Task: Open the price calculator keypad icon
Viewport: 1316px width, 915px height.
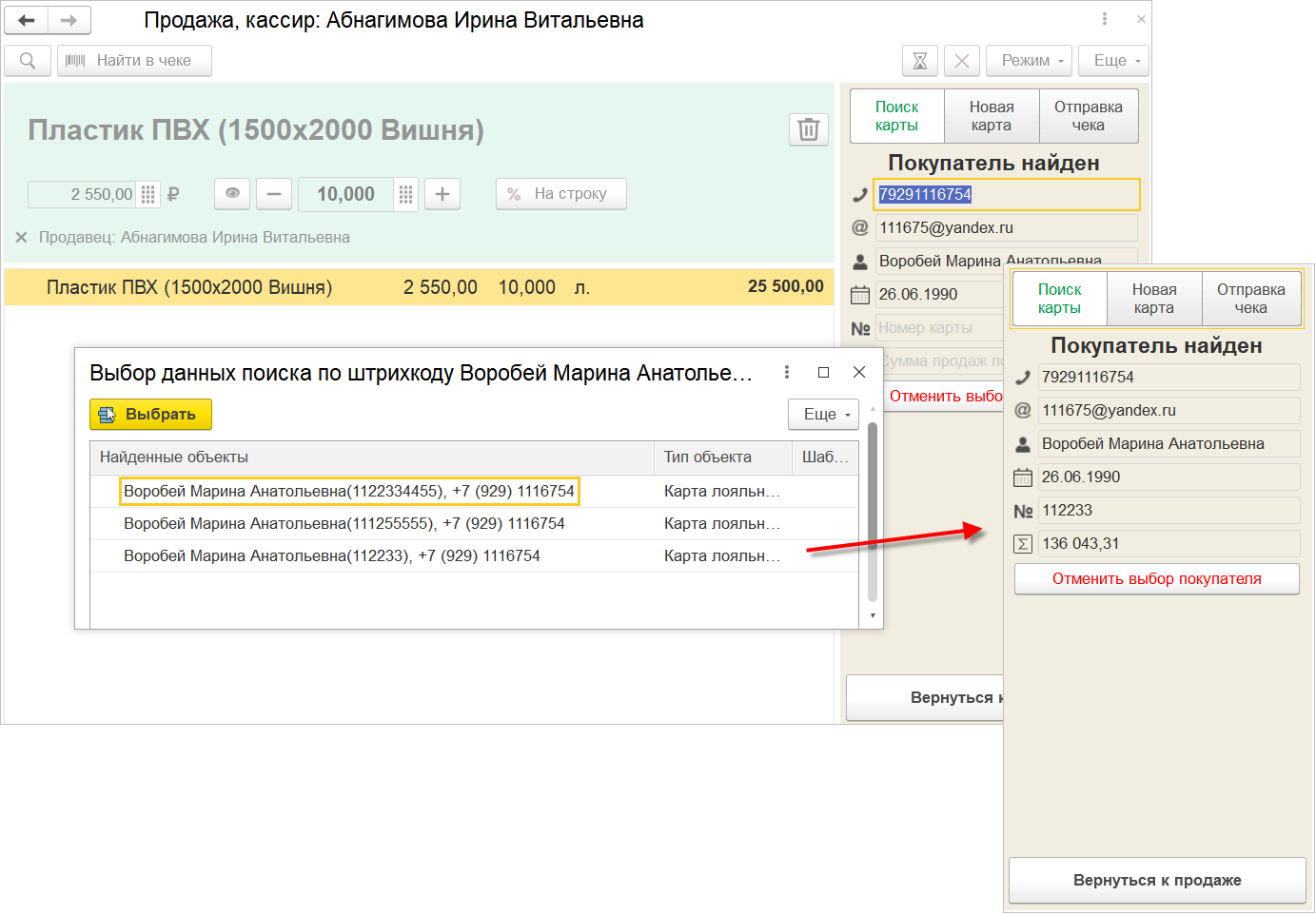Action: click(147, 194)
